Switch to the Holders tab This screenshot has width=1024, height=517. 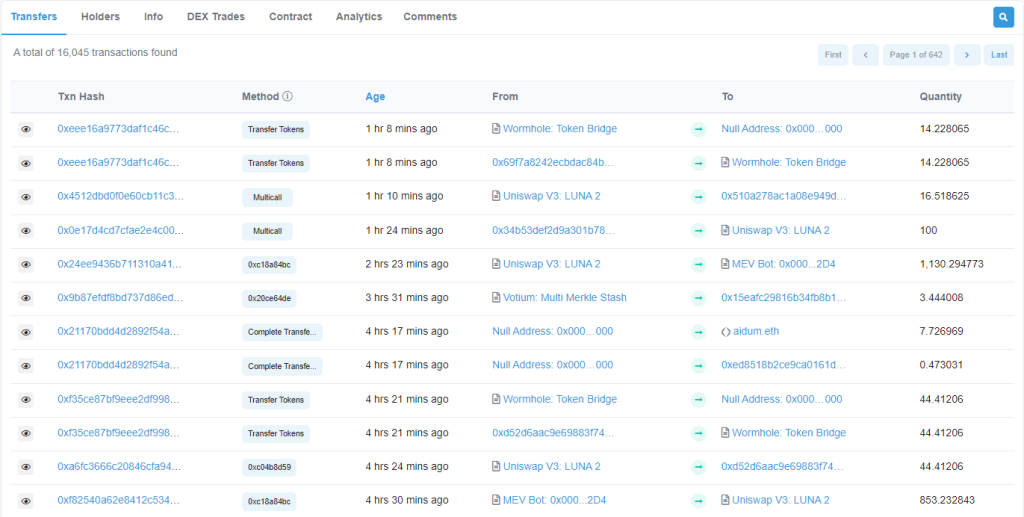101,17
